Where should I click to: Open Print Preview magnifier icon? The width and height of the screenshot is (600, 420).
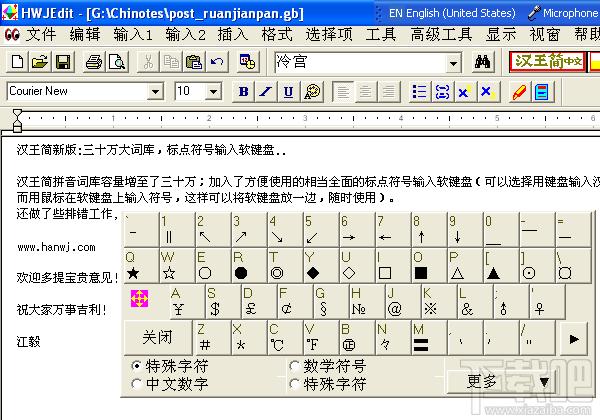[x=116, y=62]
